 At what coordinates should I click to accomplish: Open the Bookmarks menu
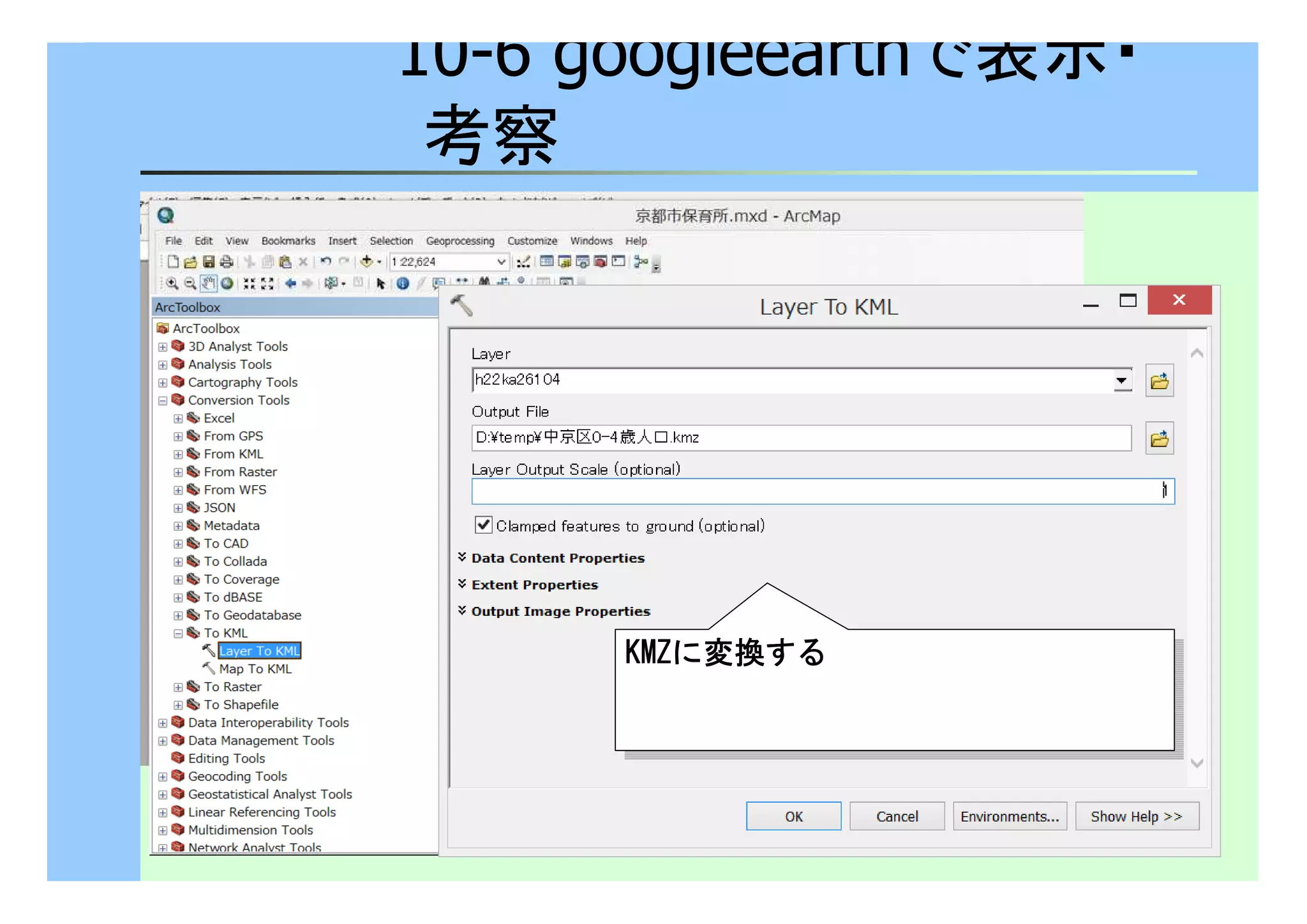coord(288,241)
